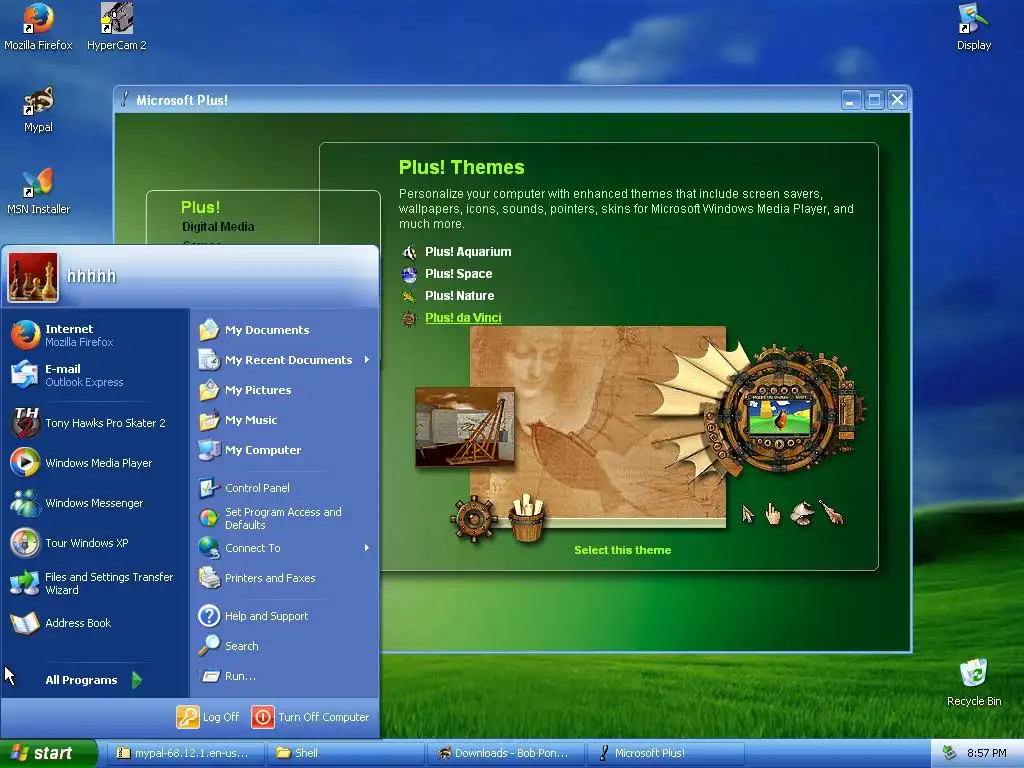Select Plus! da Vinci theme link
1024x768 pixels.
(x=463, y=317)
